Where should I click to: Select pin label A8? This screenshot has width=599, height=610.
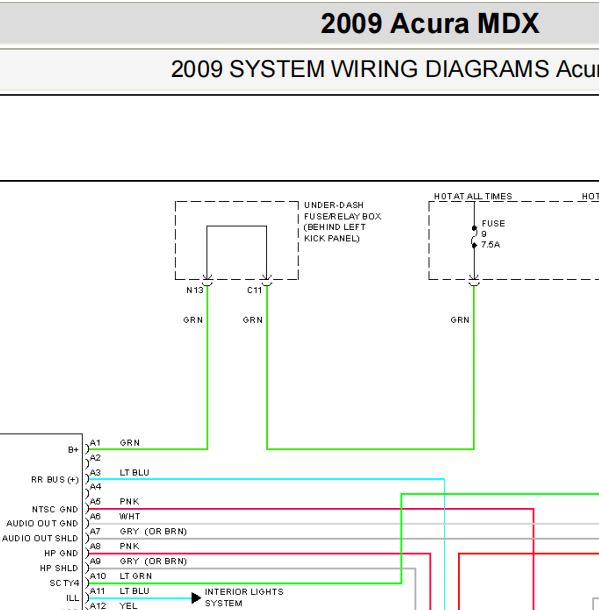click(95, 546)
